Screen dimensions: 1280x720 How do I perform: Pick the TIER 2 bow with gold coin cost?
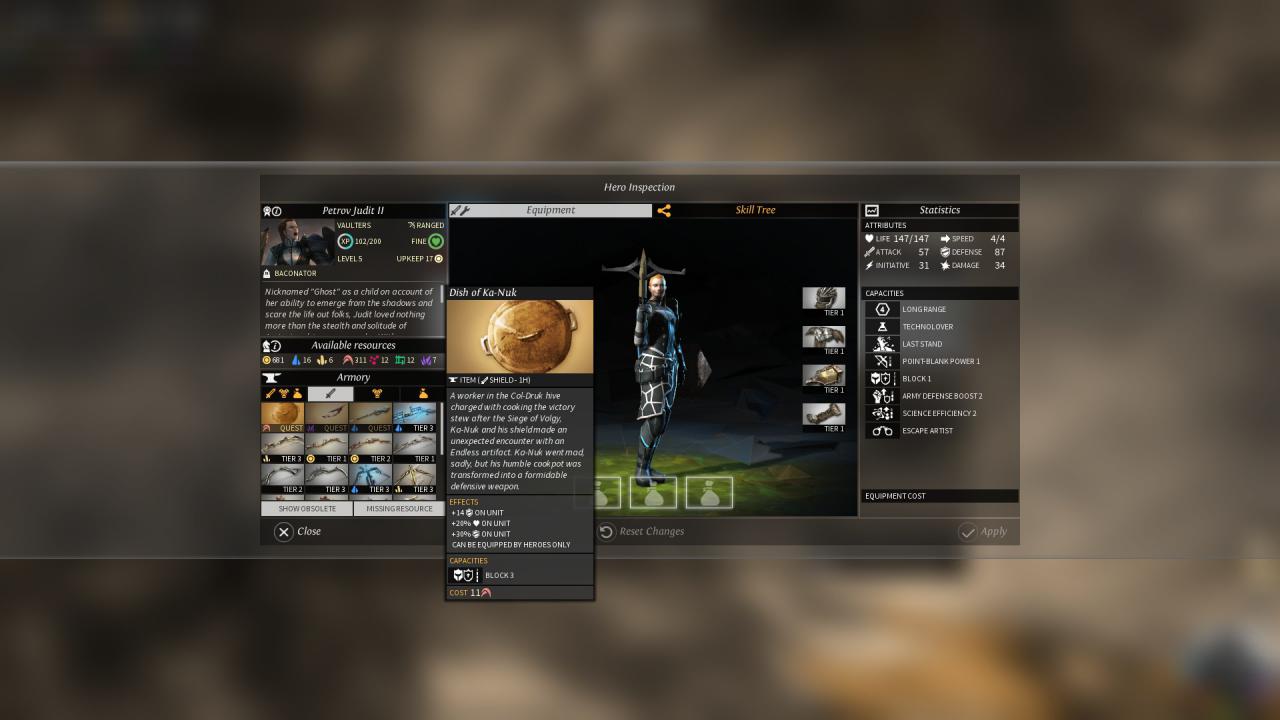point(370,448)
